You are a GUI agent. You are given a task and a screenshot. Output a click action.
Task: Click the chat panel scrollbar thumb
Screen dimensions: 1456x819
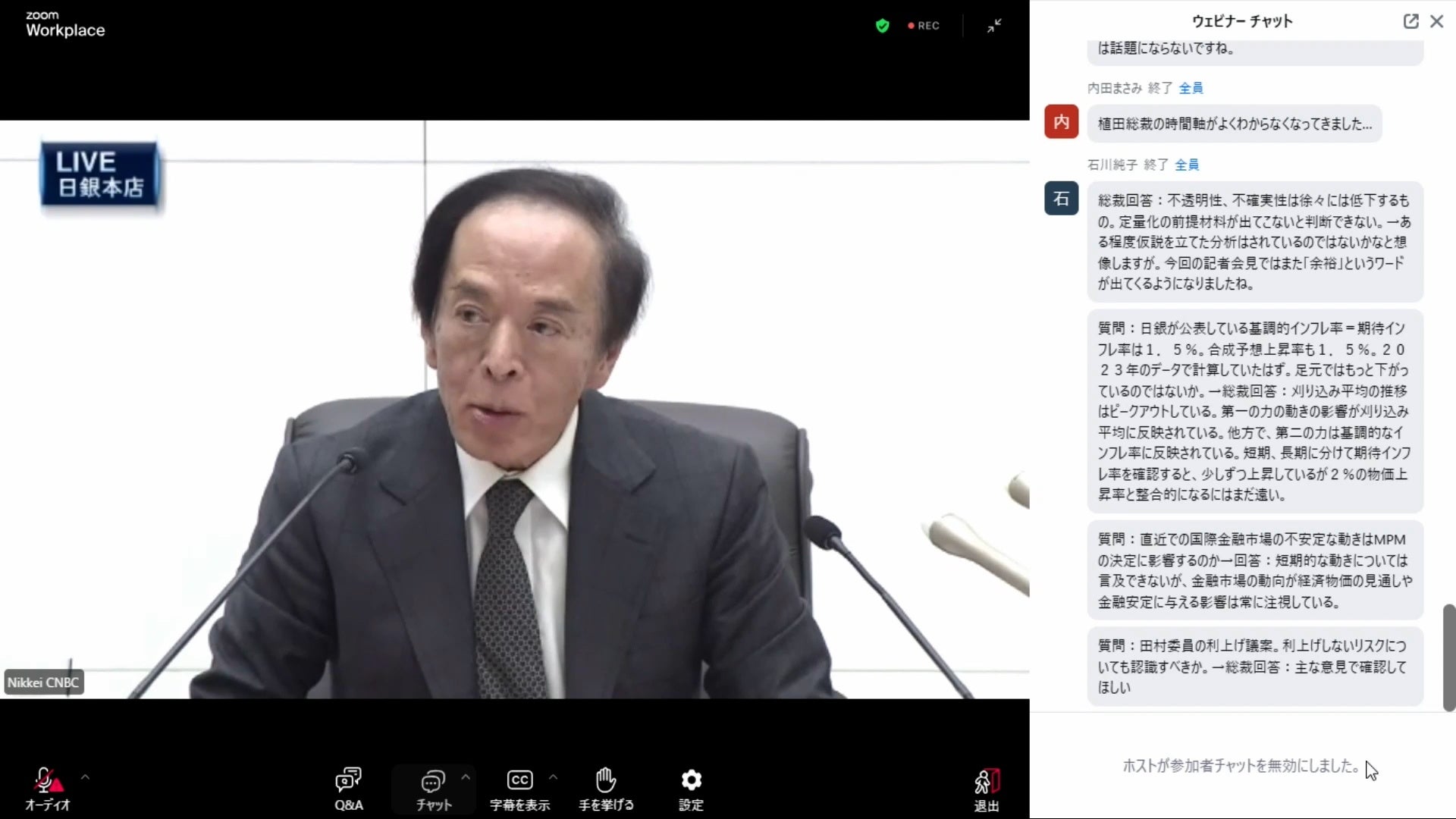tap(1448, 657)
